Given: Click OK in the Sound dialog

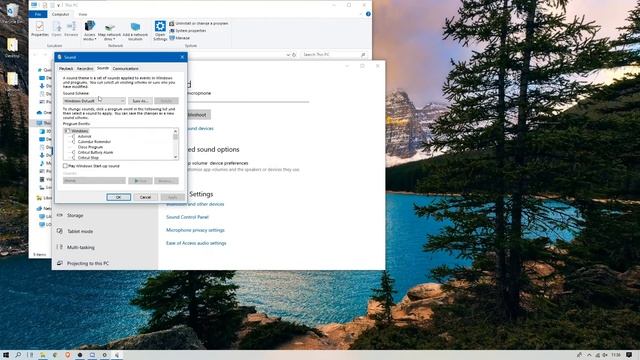Looking at the screenshot, I should (118, 197).
